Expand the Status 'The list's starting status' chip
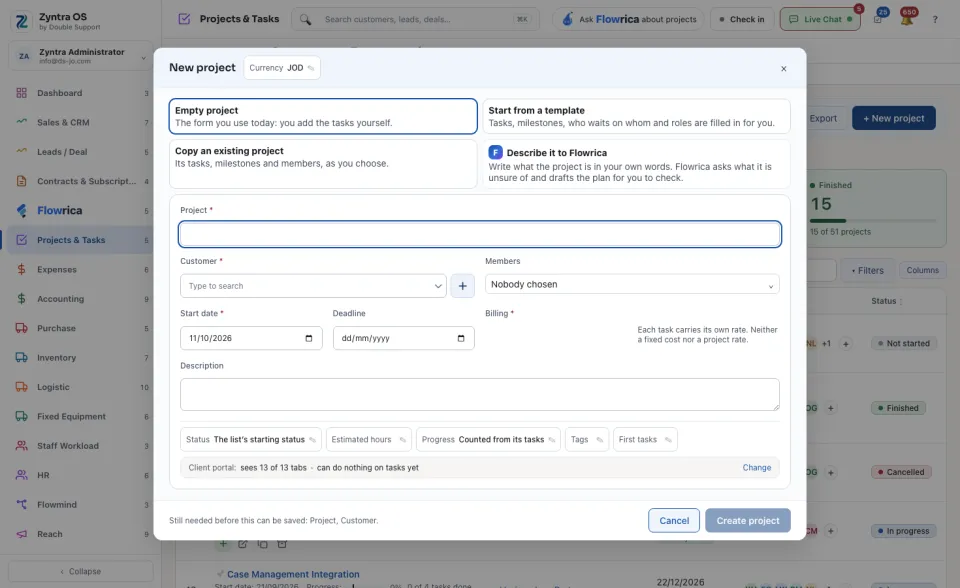The image size is (960, 588). pos(250,440)
